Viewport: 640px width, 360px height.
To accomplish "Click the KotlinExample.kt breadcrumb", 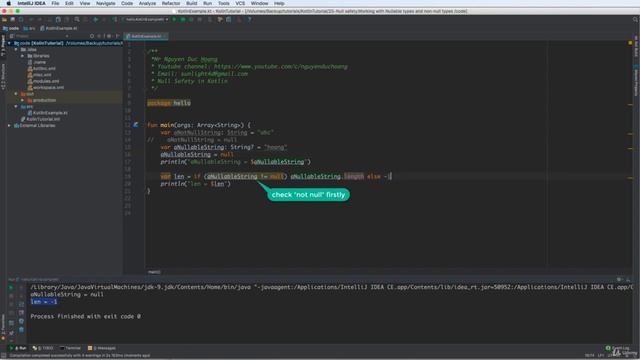I will point(59,28).
